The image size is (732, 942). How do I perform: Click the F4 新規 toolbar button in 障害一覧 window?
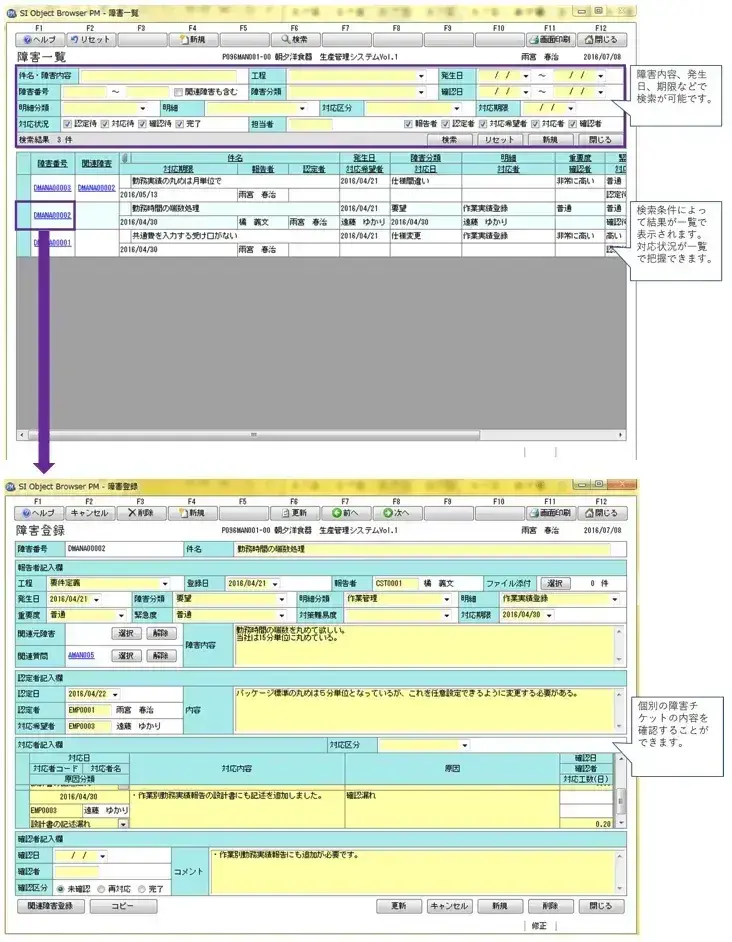192,40
